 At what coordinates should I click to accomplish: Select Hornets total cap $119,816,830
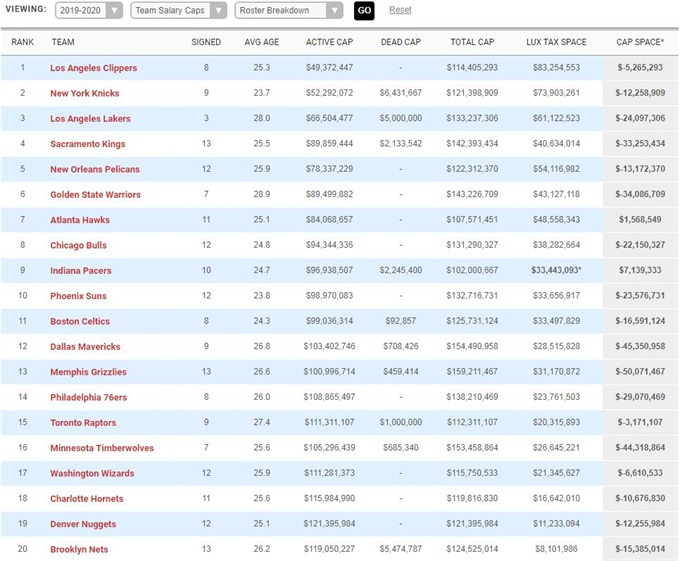[472, 499]
